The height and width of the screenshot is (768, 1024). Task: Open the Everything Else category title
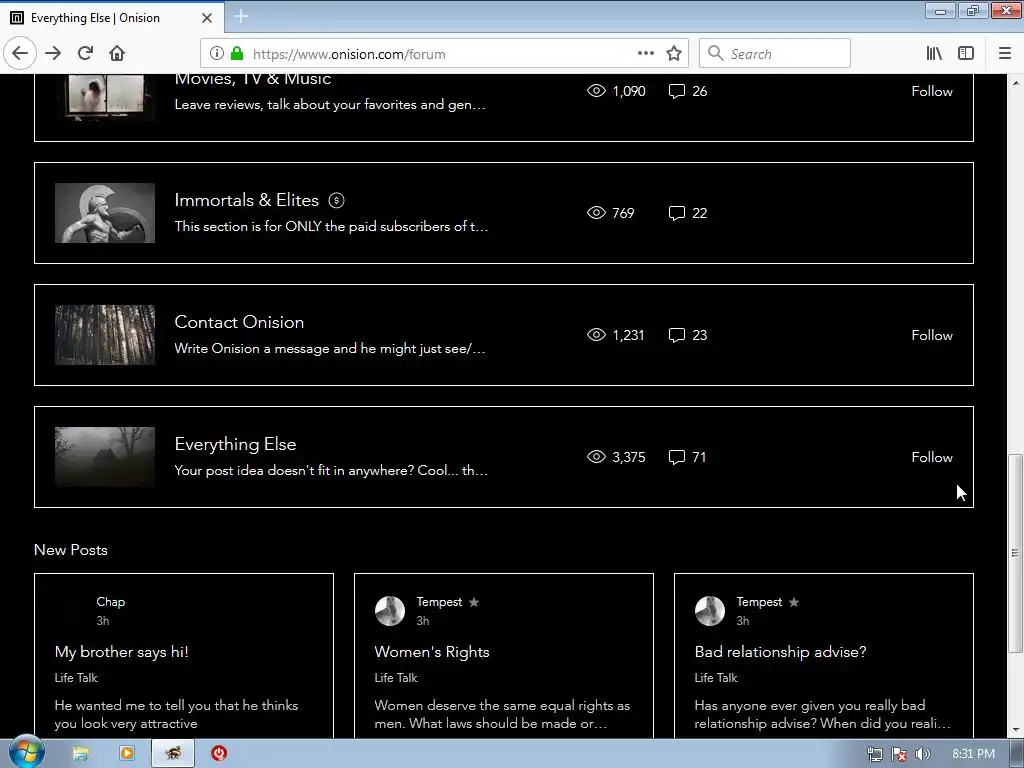(235, 444)
